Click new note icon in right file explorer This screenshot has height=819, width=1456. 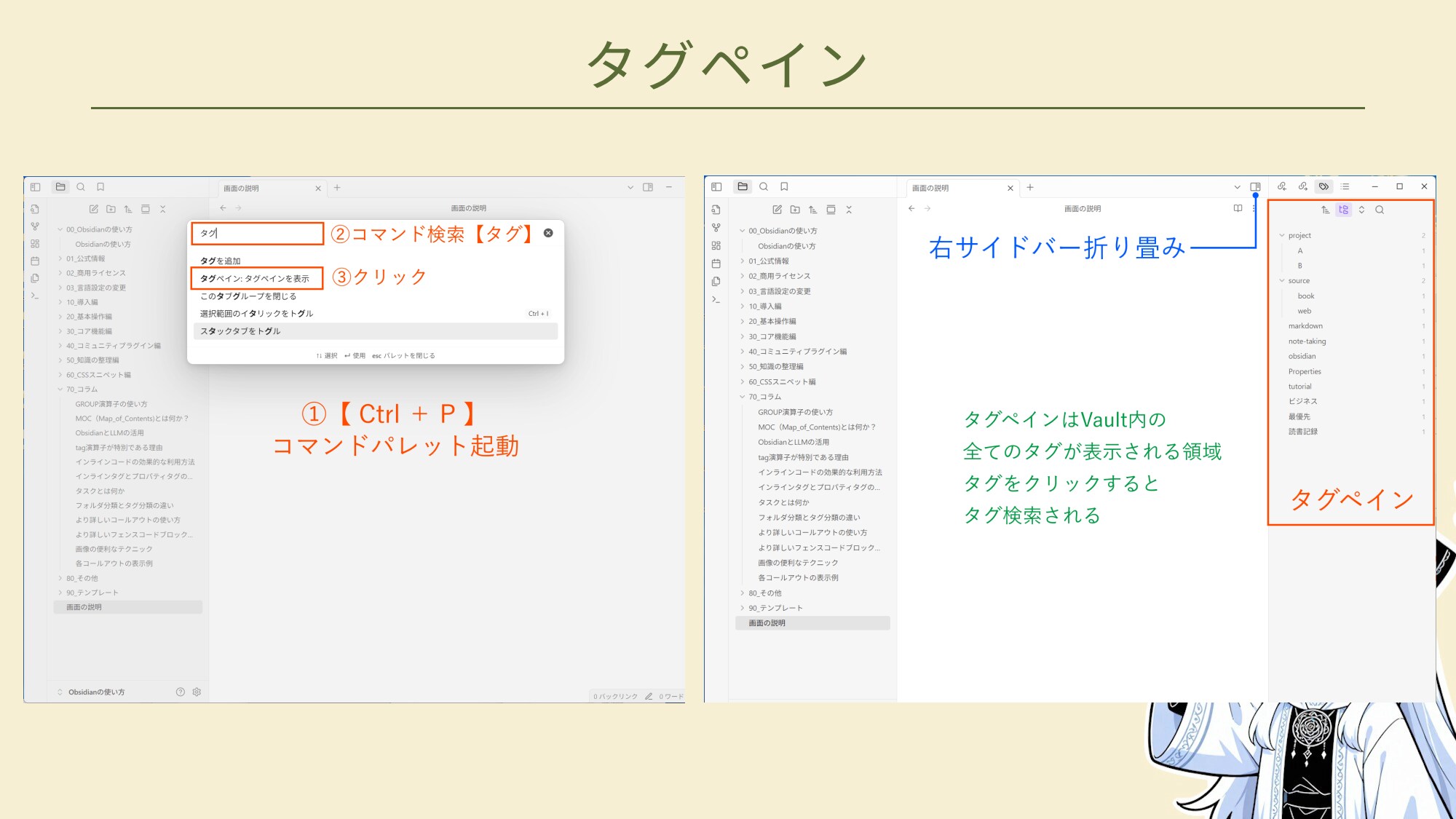[x=777, y=210]
